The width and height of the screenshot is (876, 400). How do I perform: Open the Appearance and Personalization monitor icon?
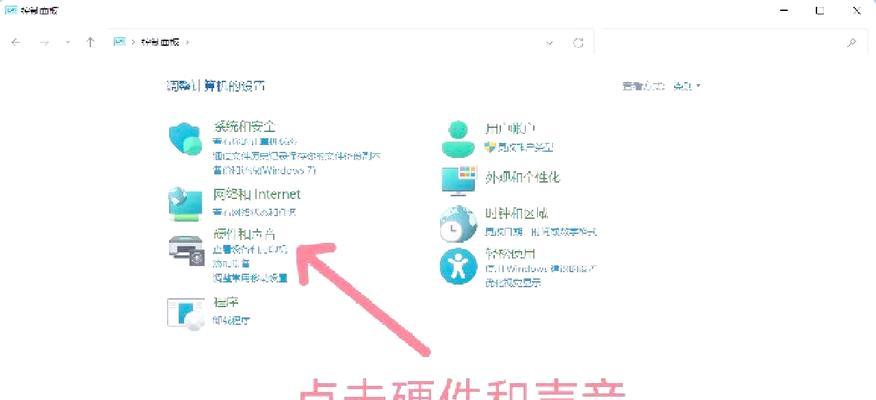[x=459, y=180]
